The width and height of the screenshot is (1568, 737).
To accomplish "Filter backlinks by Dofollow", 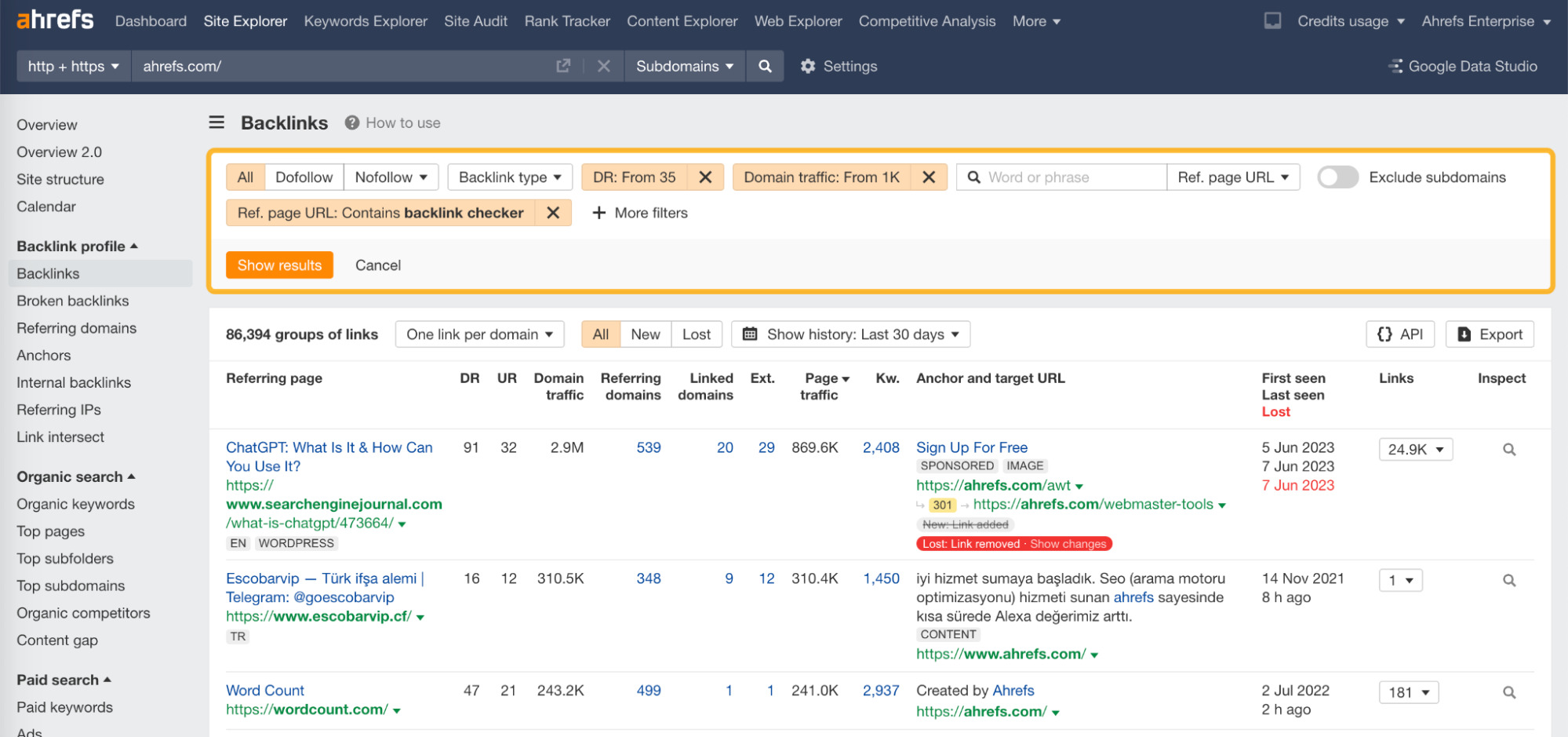I will tap(304, 177).
